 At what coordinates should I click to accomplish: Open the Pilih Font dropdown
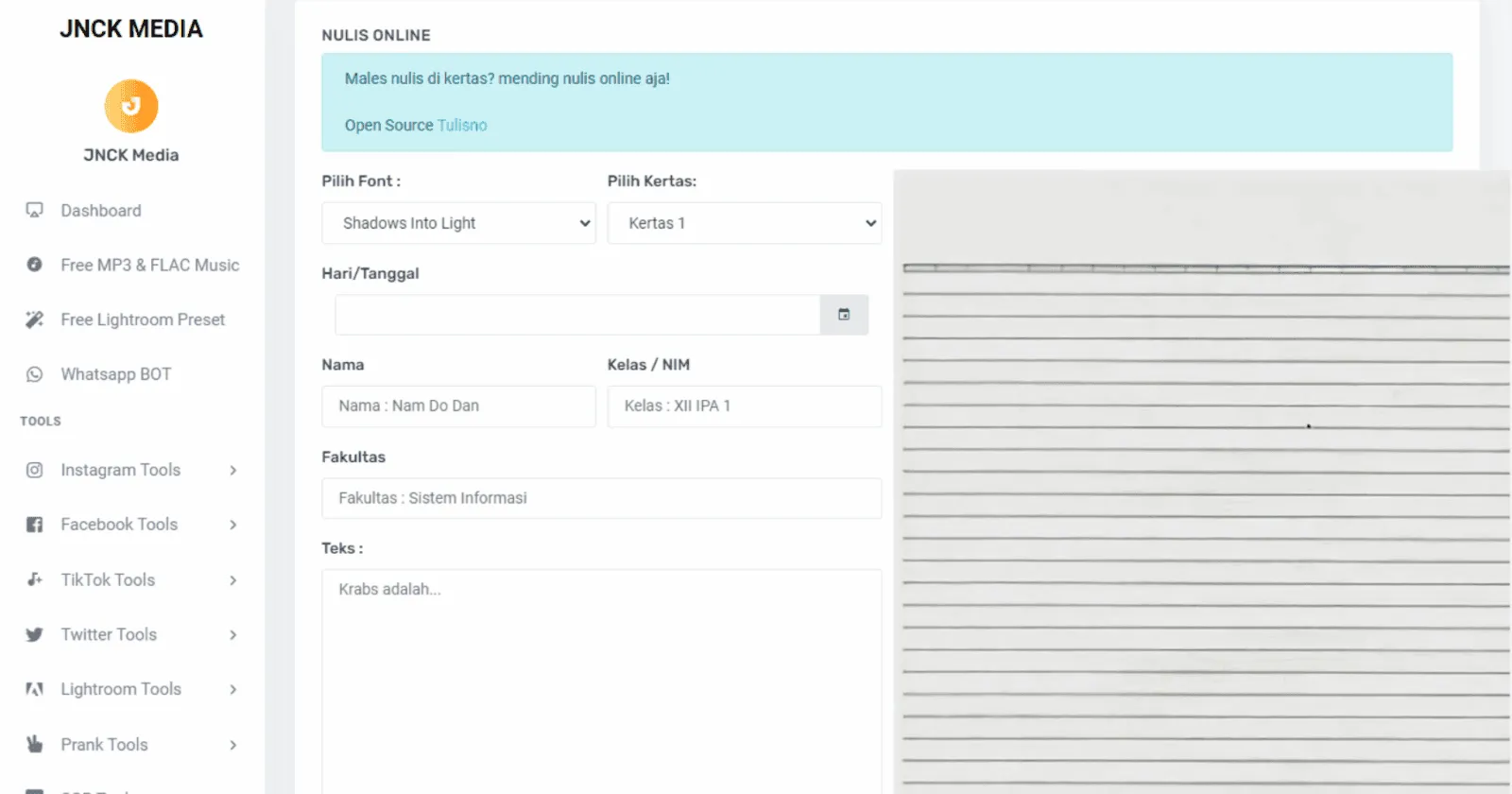[458, 223]
